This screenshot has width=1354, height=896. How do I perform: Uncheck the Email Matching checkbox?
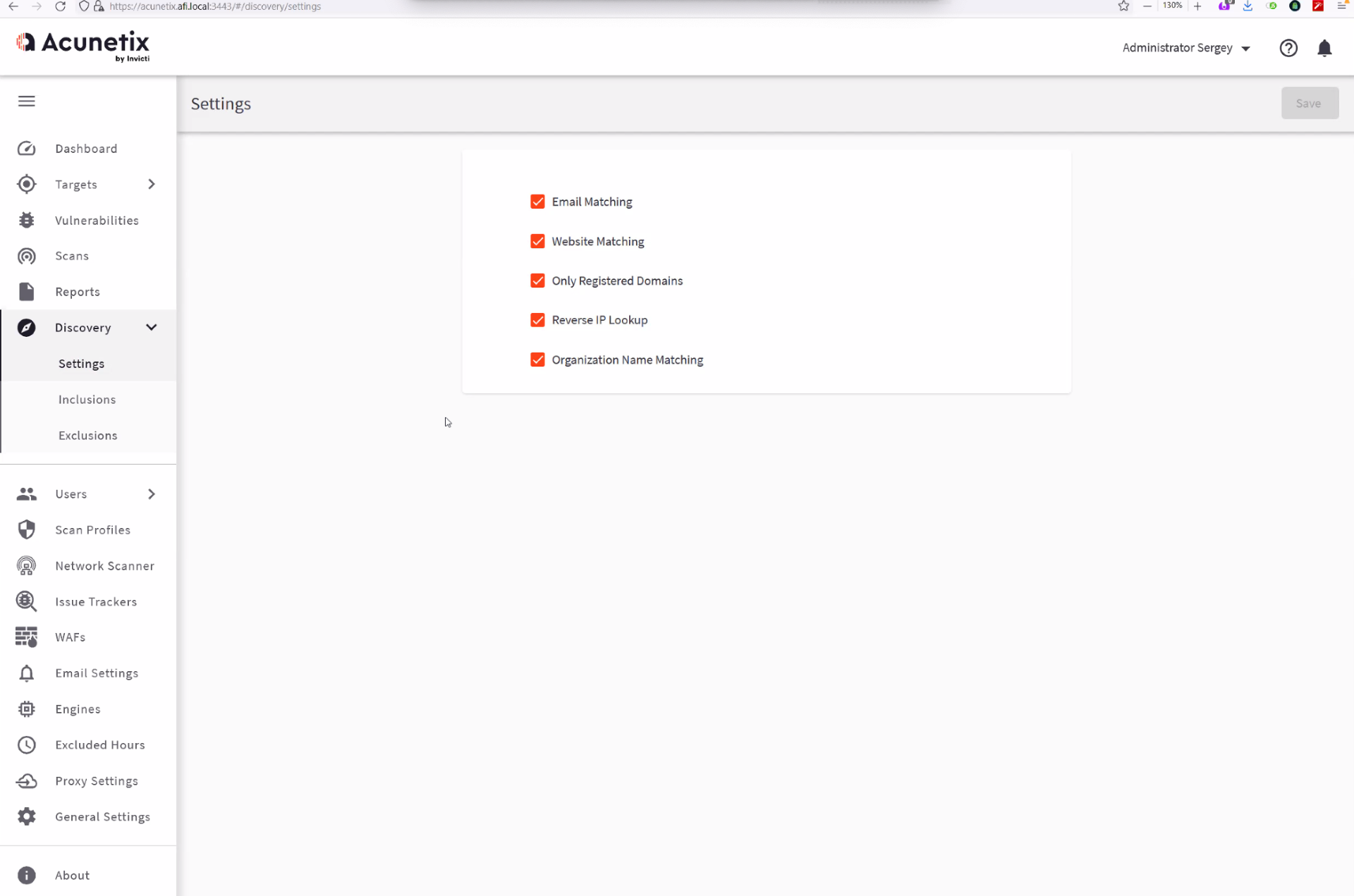tap(537, 202)
